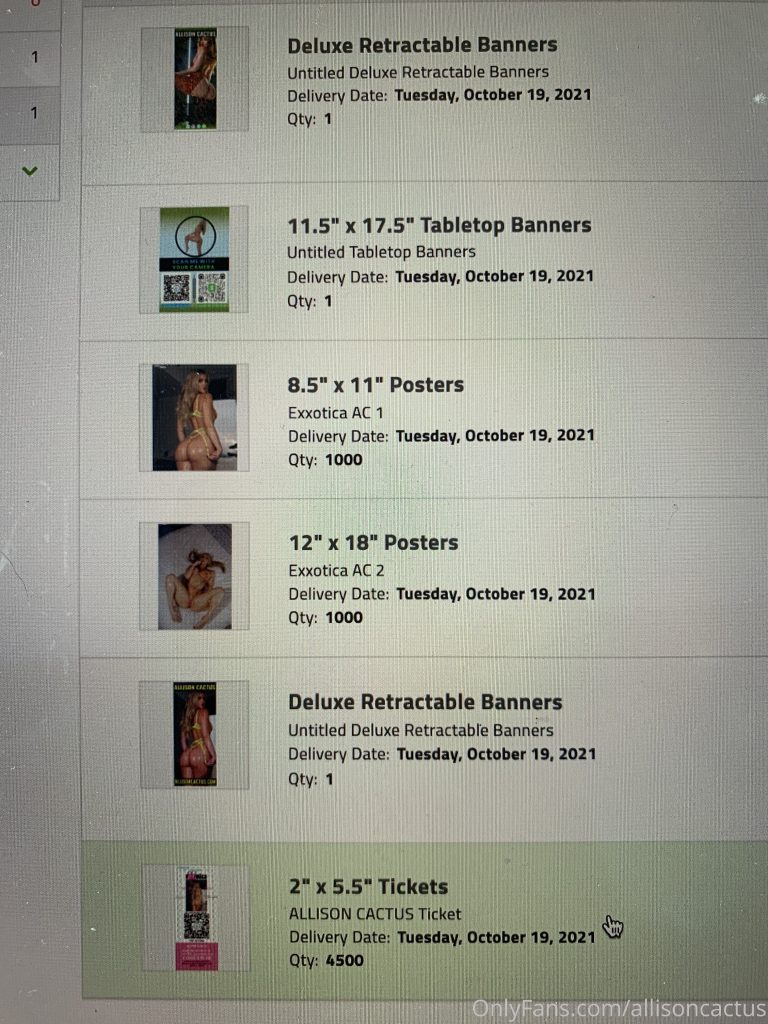The height and width of the screenshot is (1024, 768).
Task: Select the Qty 4500 value for Tickets
Action: tap(344, 961)
